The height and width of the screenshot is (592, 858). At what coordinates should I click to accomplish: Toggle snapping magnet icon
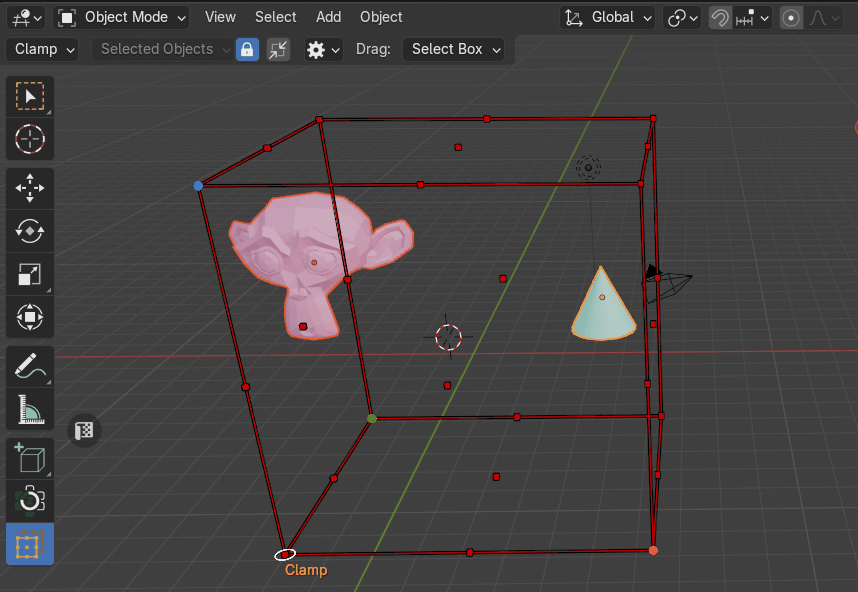(x=720, y=18)
